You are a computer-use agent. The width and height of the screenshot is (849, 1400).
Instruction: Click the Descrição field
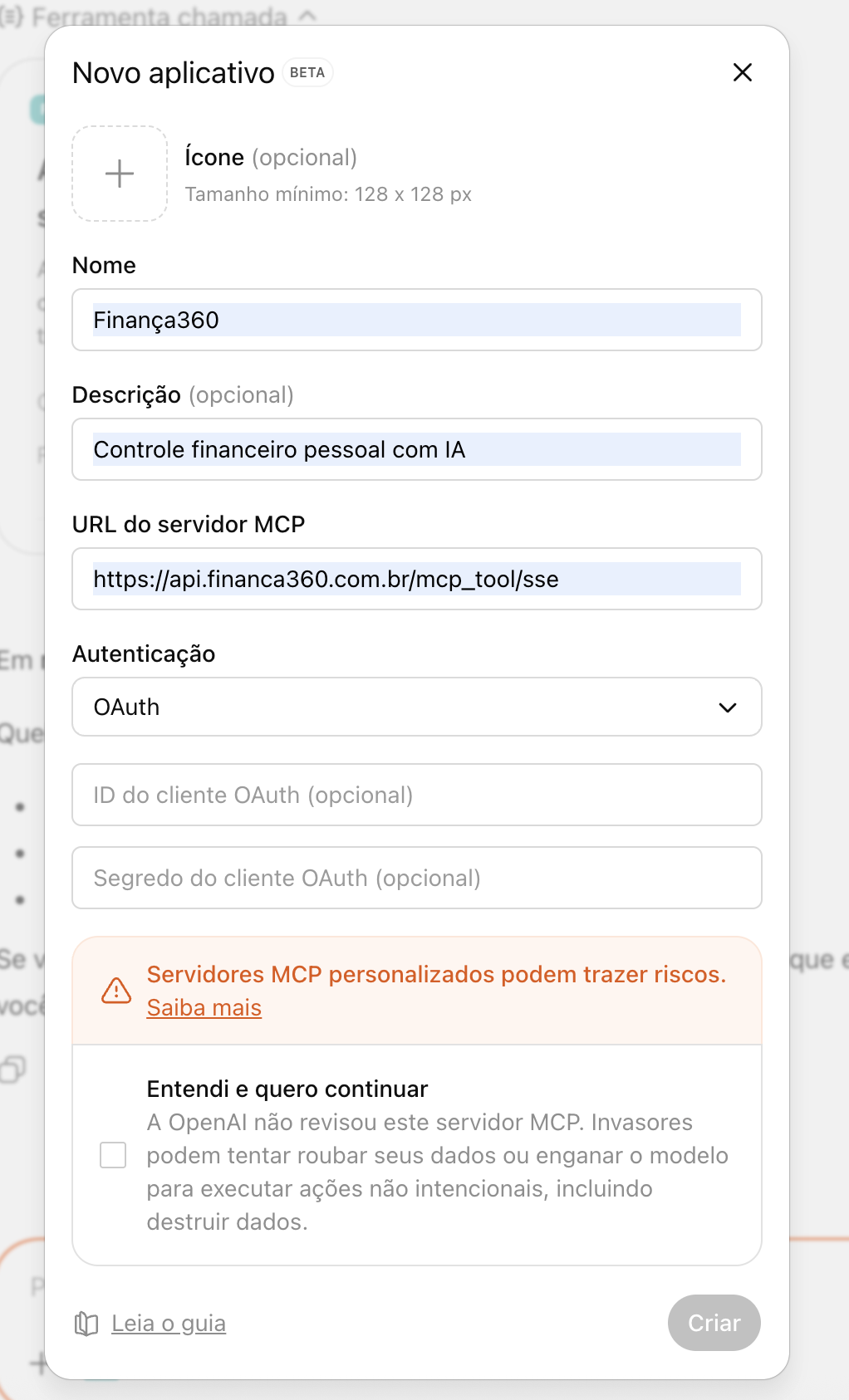(417, 449)
